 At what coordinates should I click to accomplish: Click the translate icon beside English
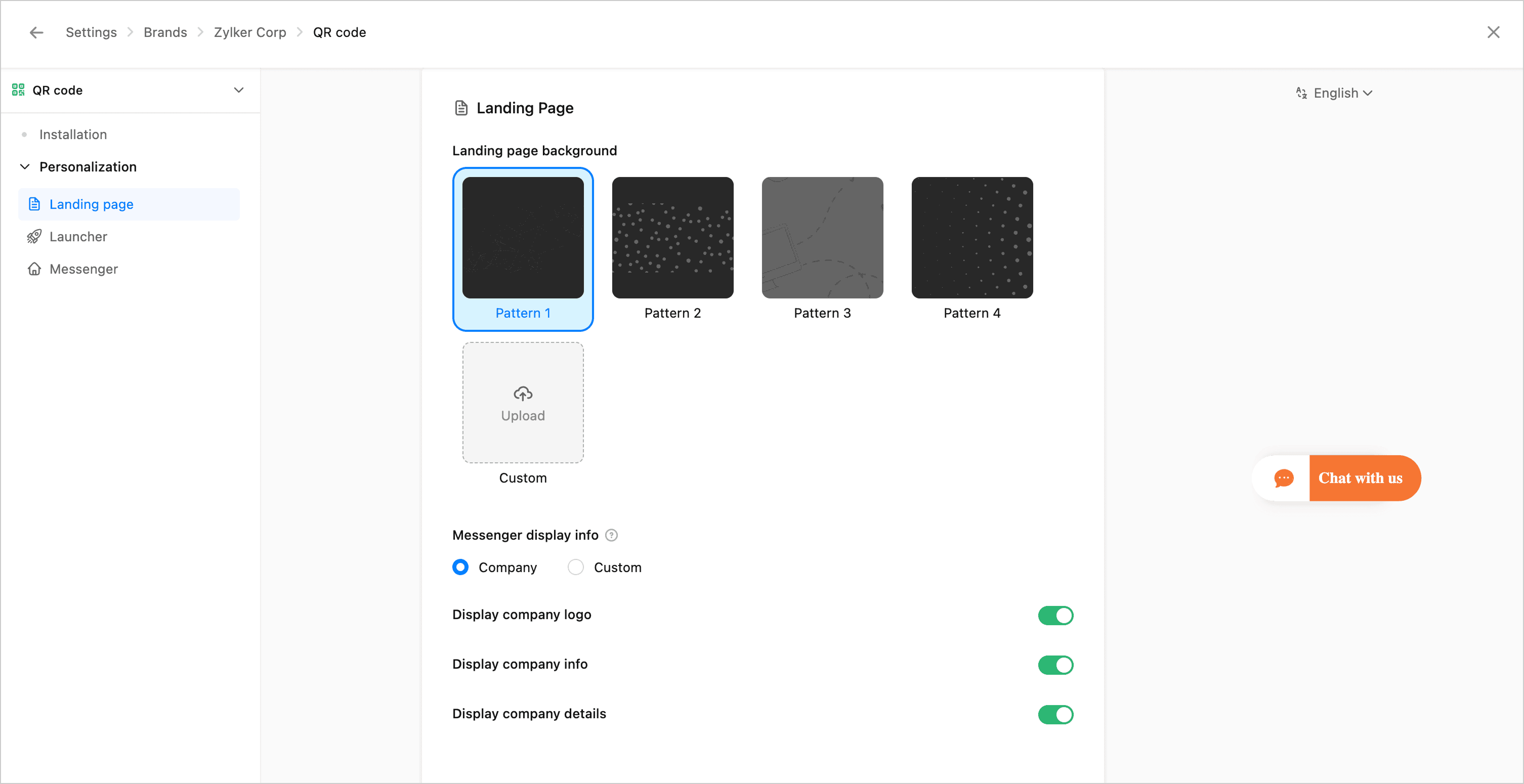click(1301, 93)
